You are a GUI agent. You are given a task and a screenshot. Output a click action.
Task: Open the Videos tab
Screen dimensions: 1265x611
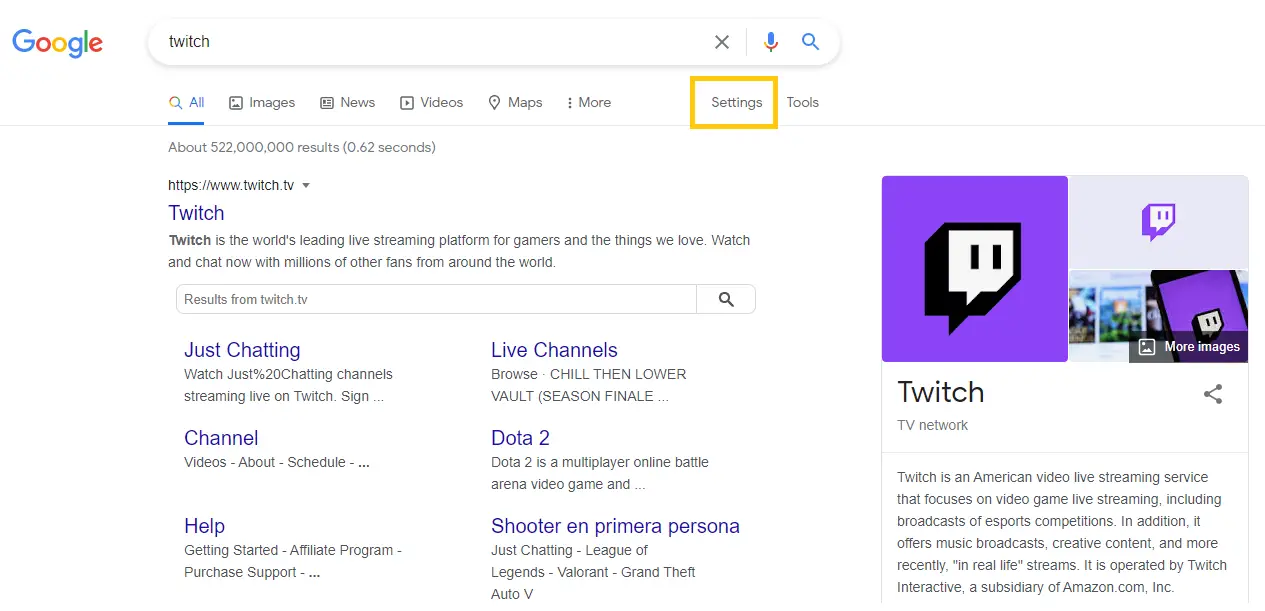pyautogui.click(x=431, y=102)
